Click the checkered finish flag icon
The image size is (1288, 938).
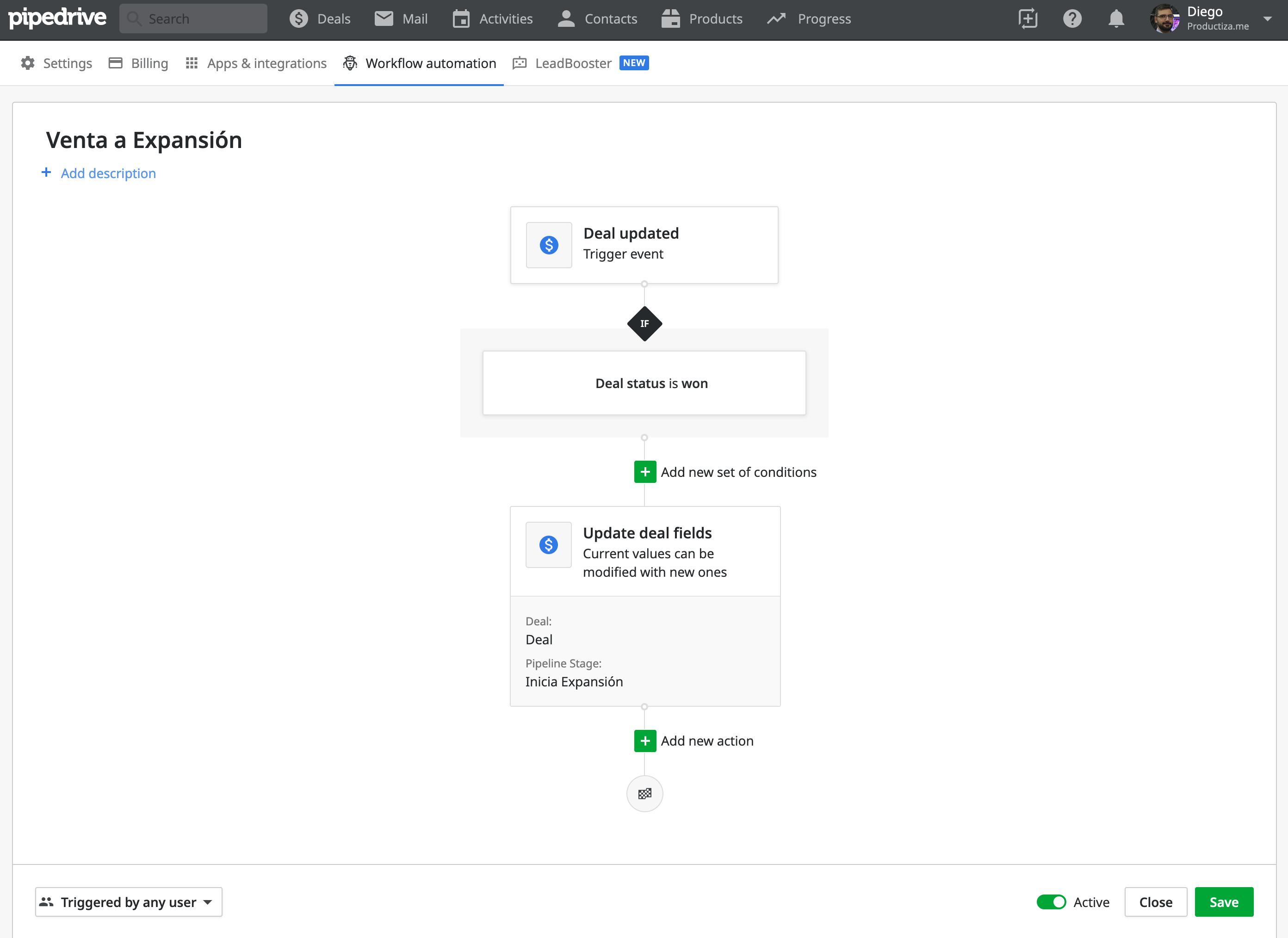(x=644, y=794)
